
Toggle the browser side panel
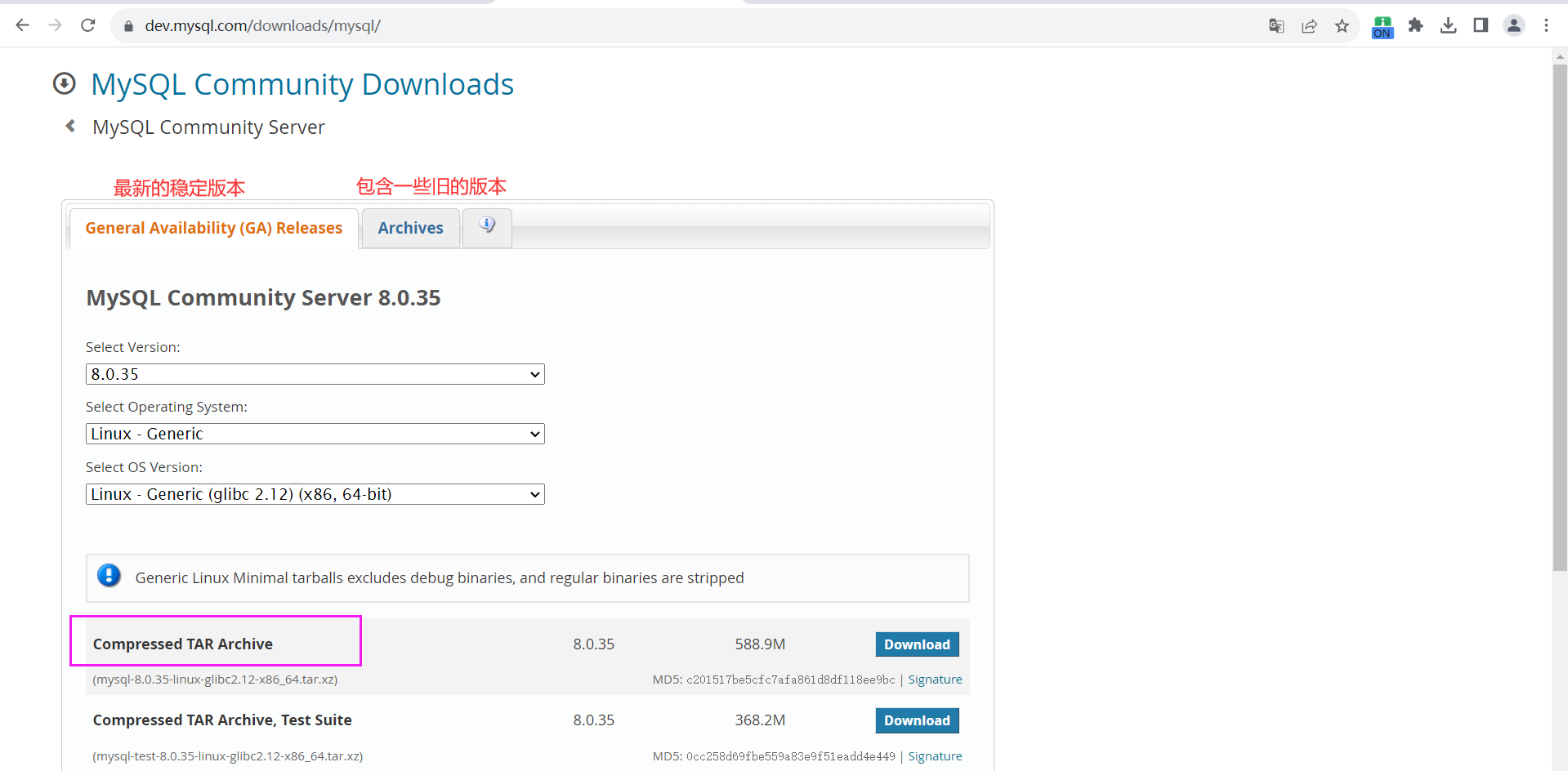pyautogui.click(x=1481, y=25)
